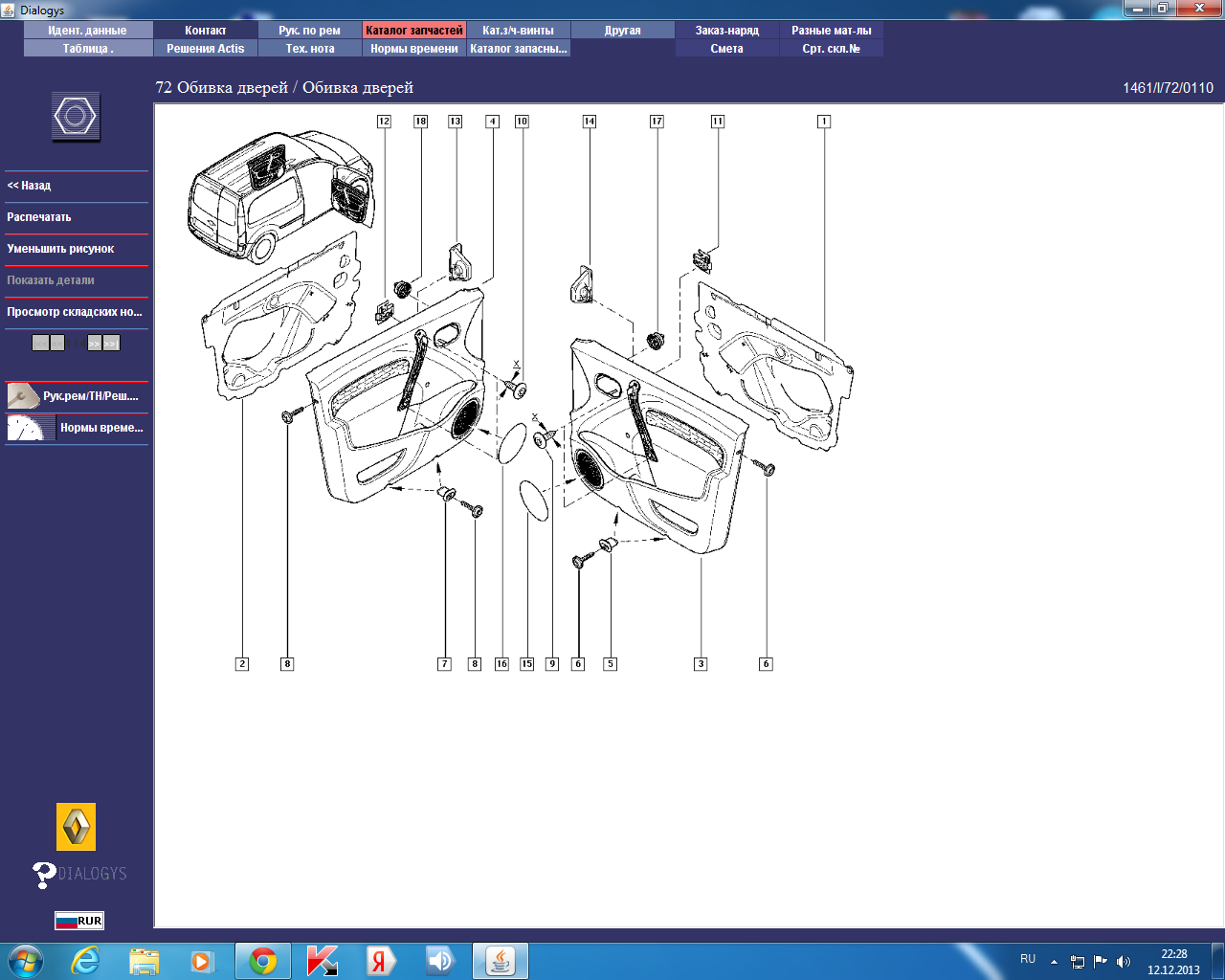Select the Каталог запчастей tab
Viewport: 1225px width, 980px height.
pos(414,31)
